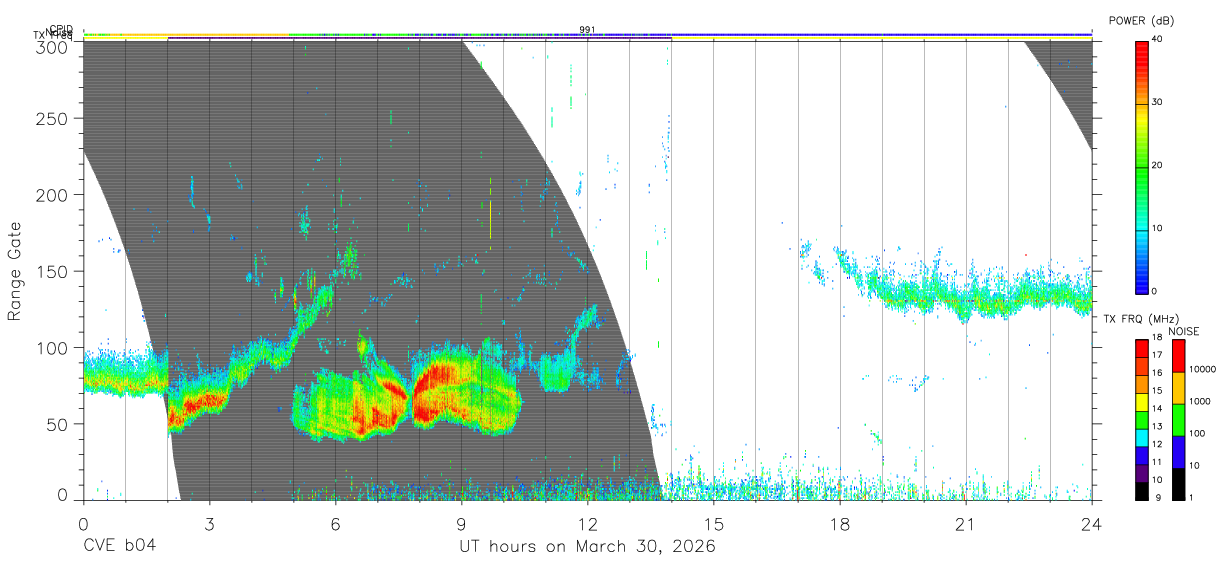The image size is (1228, 567).
Task: Click the NOISE legend title
Action: [x=1184, y=331]
